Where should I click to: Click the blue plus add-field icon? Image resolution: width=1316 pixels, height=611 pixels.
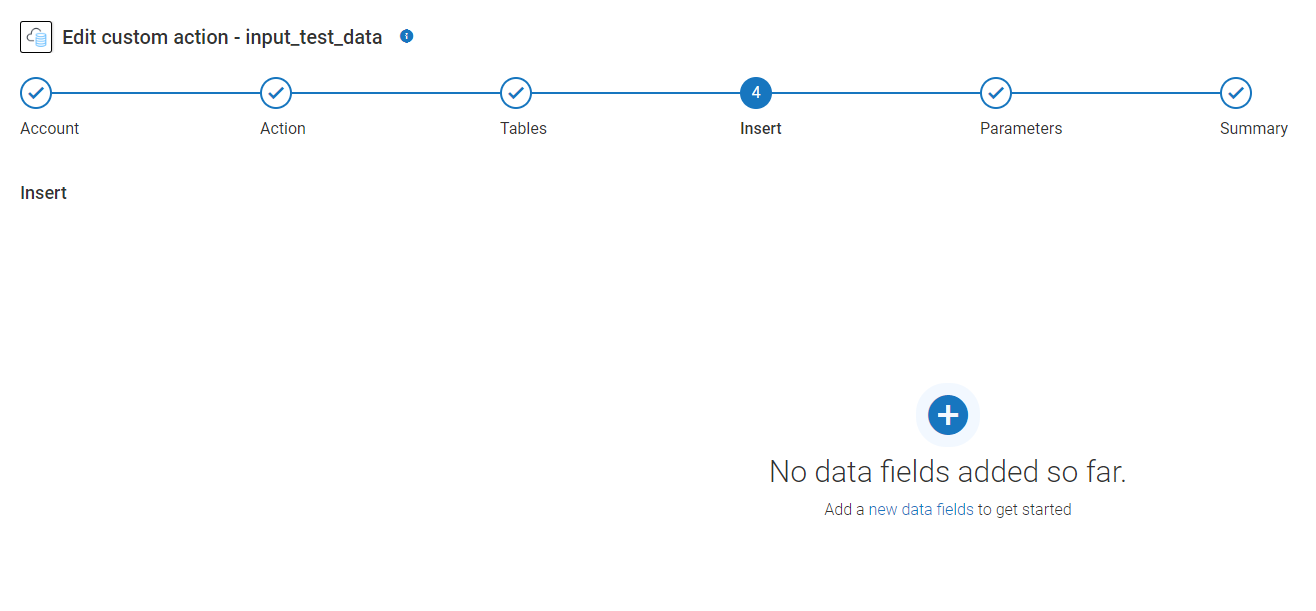(x=948, y=414)
